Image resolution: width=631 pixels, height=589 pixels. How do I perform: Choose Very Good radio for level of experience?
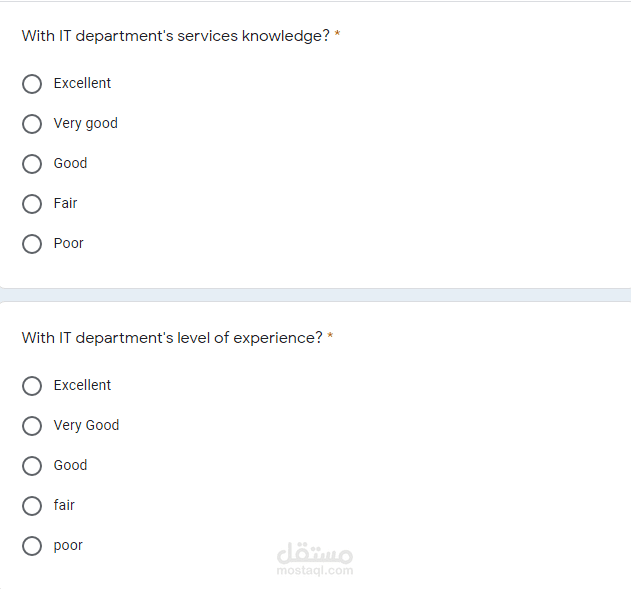pyautogui.click(x=32, y=426)
